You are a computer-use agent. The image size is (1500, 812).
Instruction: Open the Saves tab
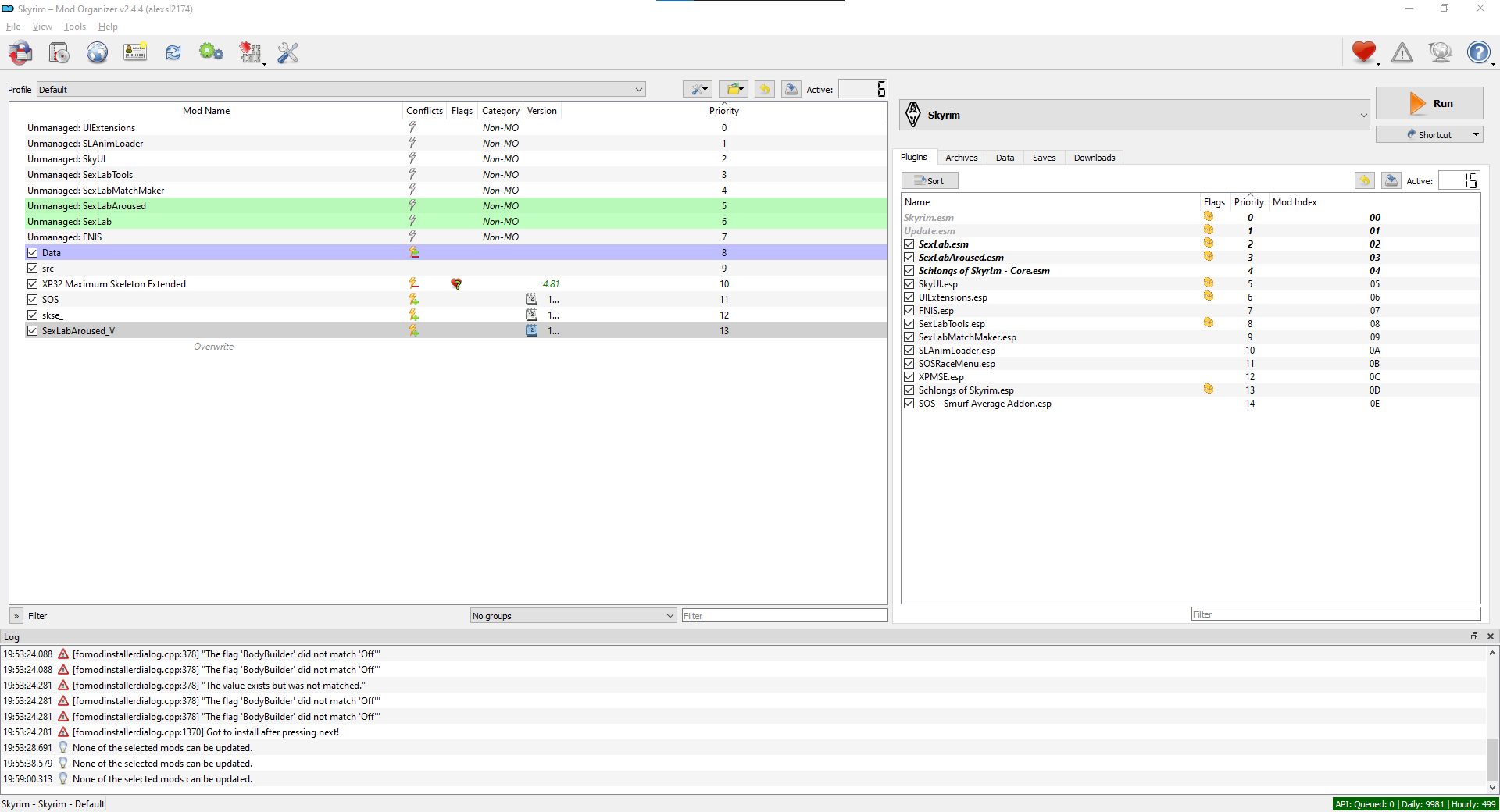[1045, 158]
